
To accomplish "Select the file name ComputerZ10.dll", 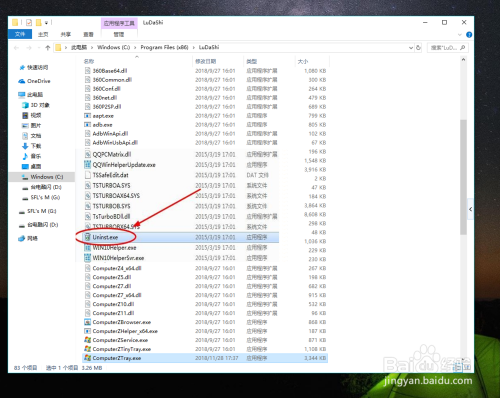I will coord(113,304).
